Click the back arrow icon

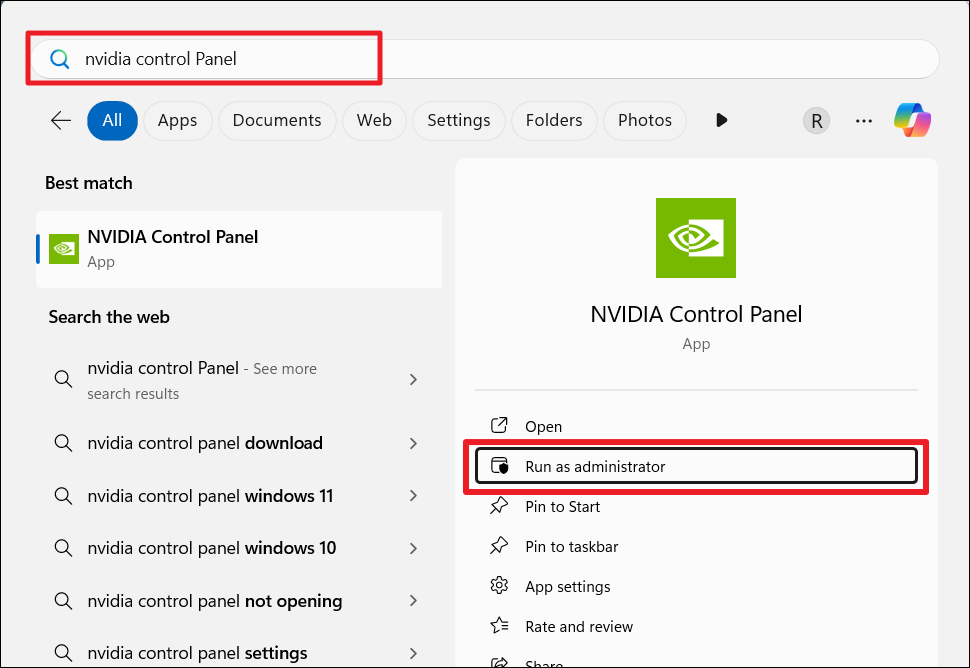tap(61, 120)
